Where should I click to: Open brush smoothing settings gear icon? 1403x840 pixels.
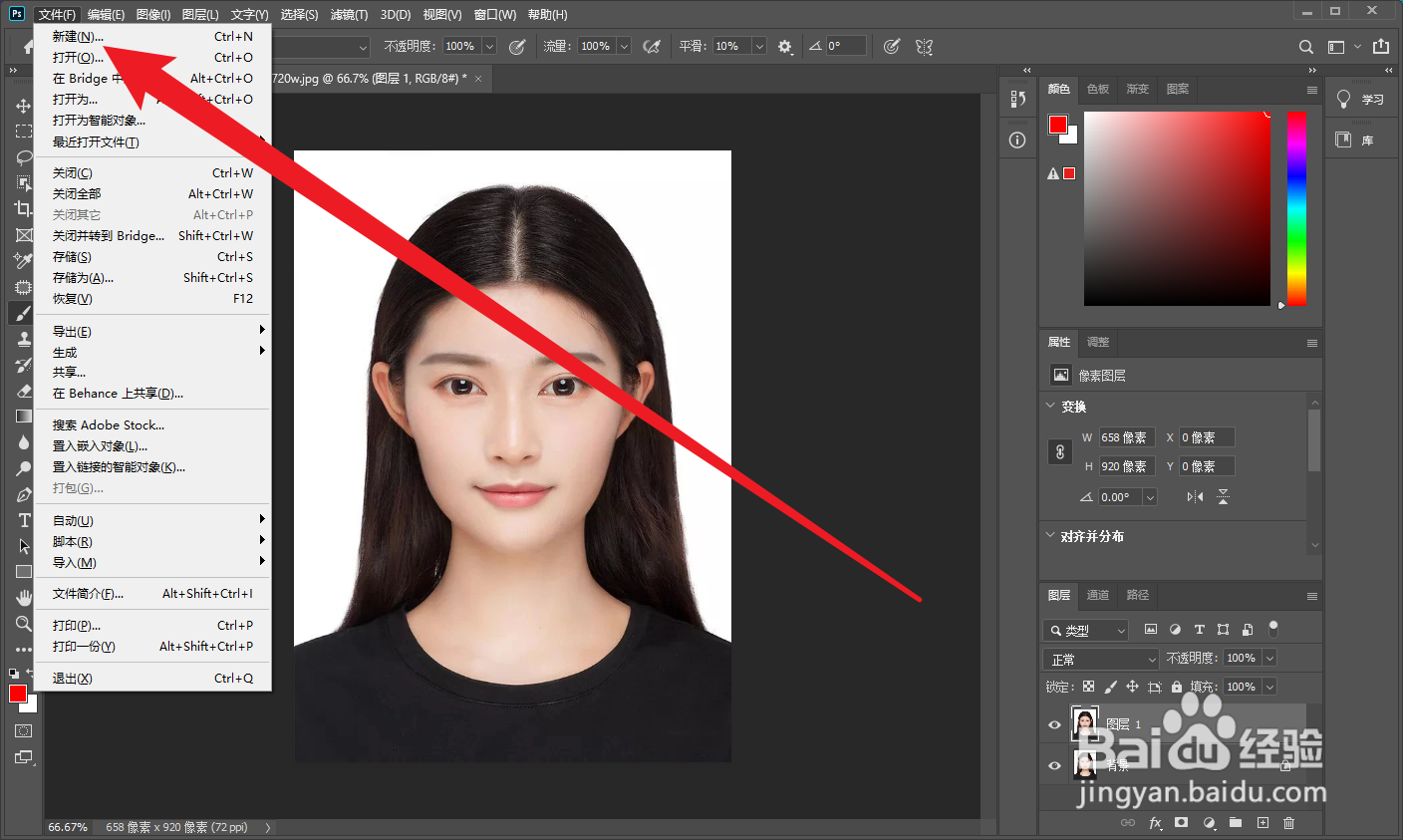785,47
